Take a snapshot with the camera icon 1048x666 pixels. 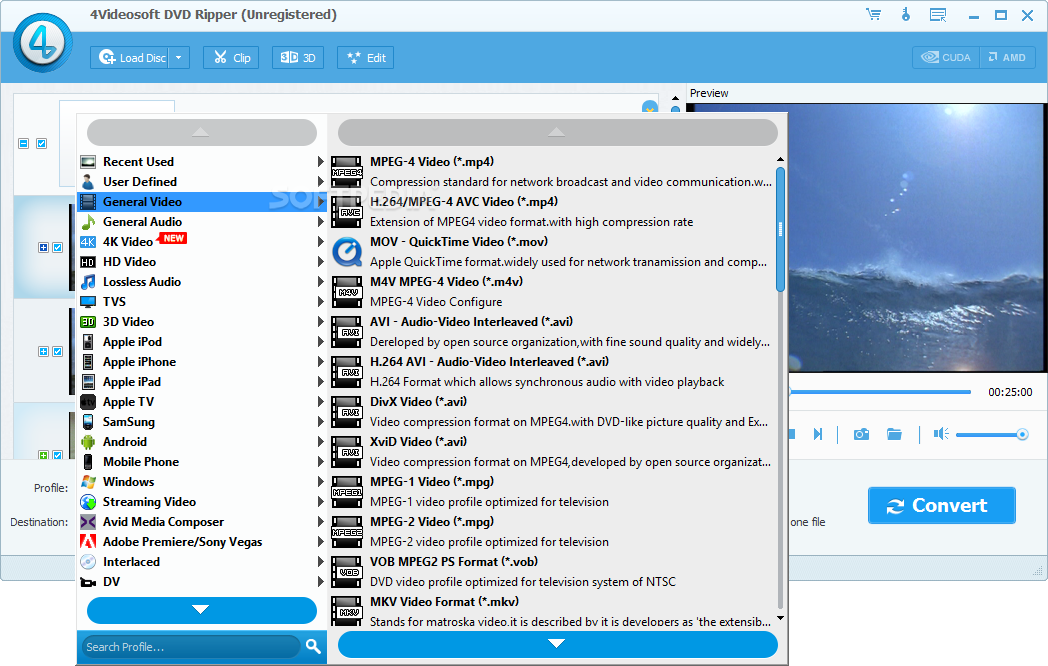[862, 435]
